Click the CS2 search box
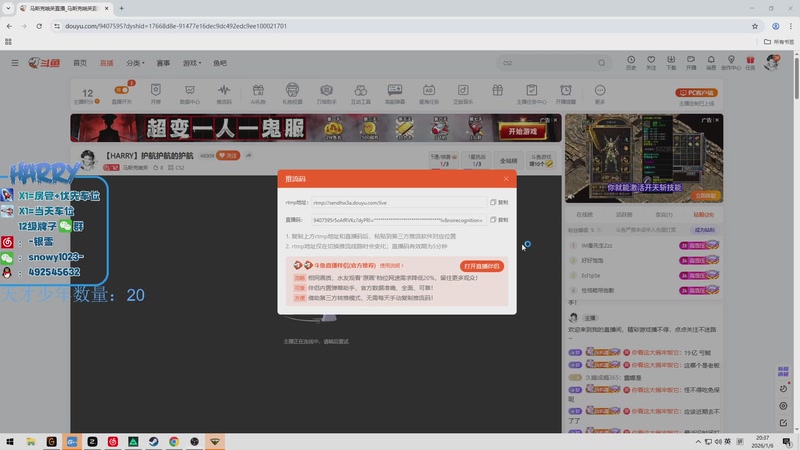 [546, 63]
